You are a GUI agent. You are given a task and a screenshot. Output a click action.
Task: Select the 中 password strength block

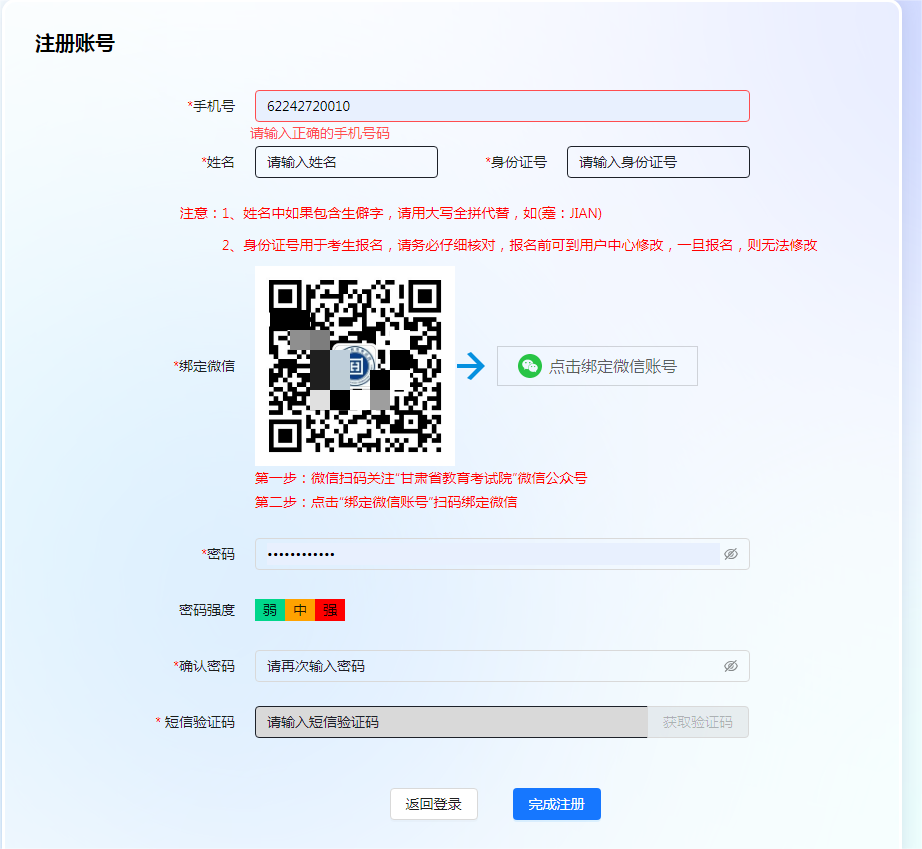pos(299,609)
